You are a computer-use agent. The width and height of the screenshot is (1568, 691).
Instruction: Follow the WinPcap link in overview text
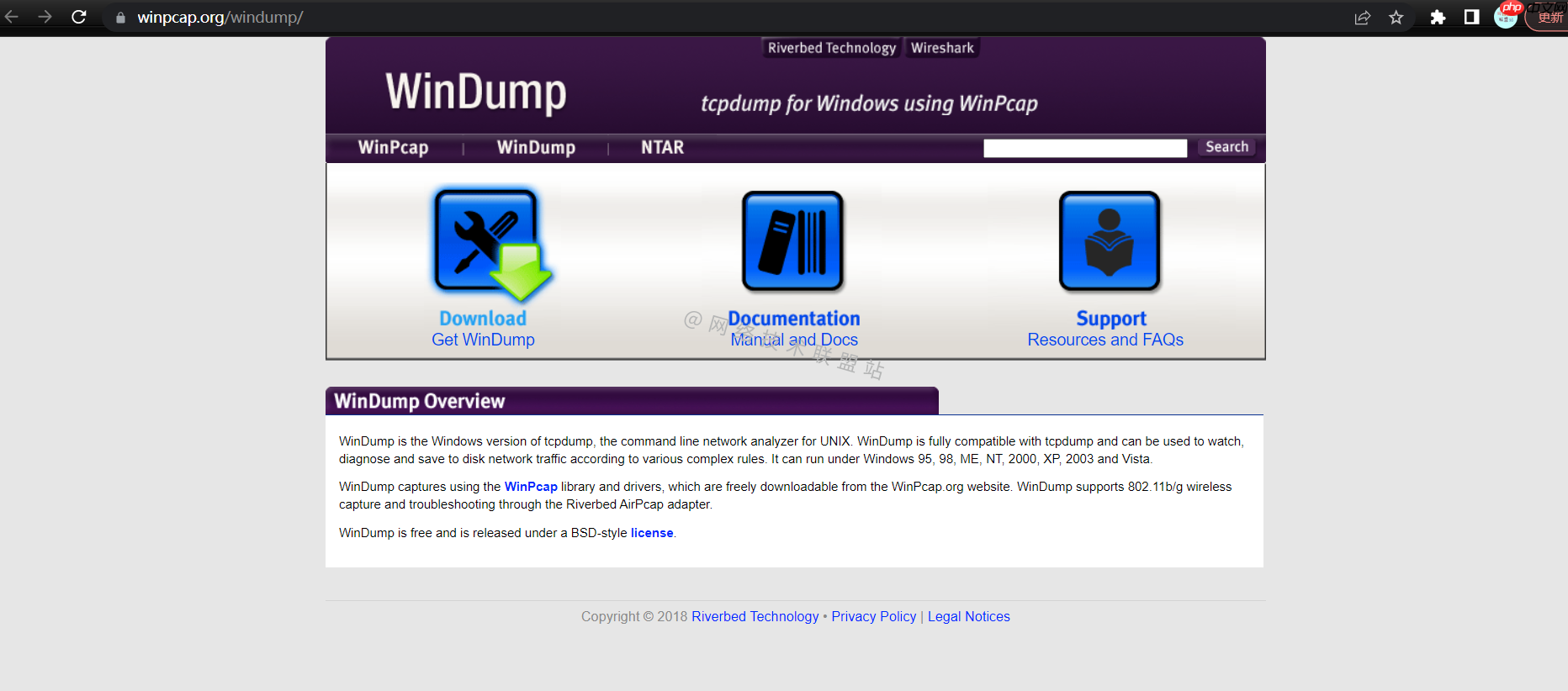[x=531, y=487]
